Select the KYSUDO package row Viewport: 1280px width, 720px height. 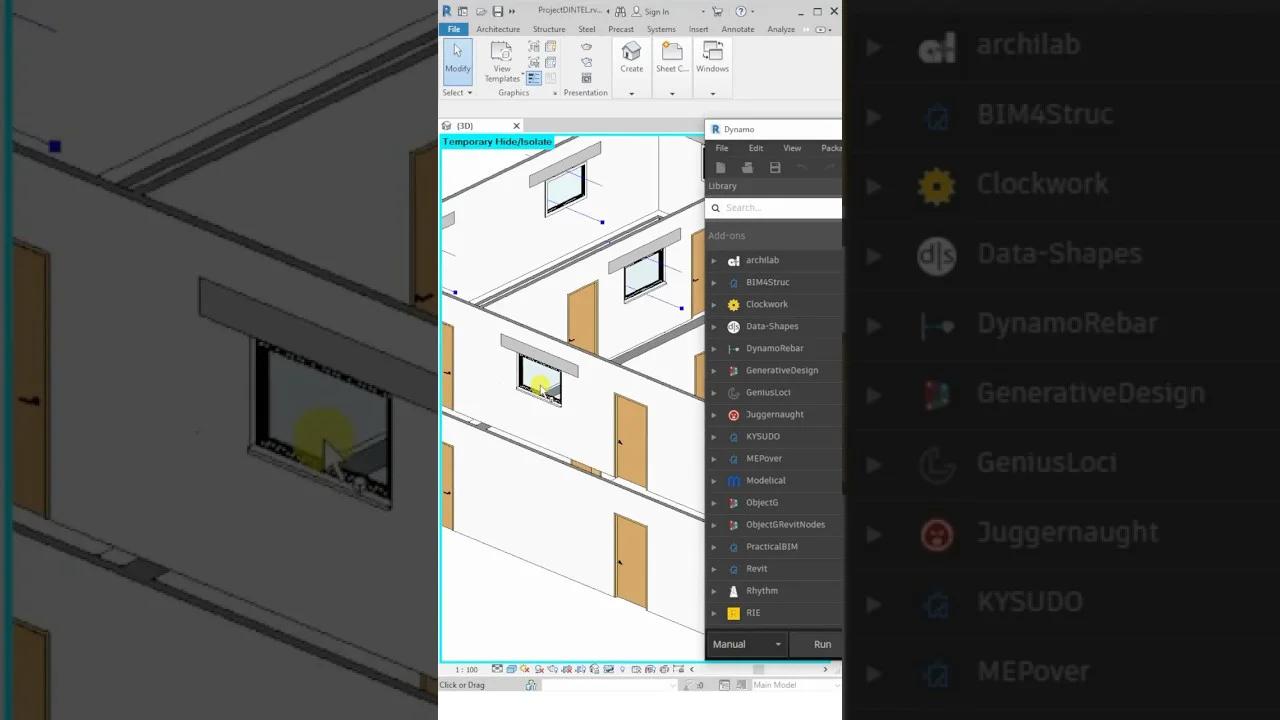click(774, 436)
